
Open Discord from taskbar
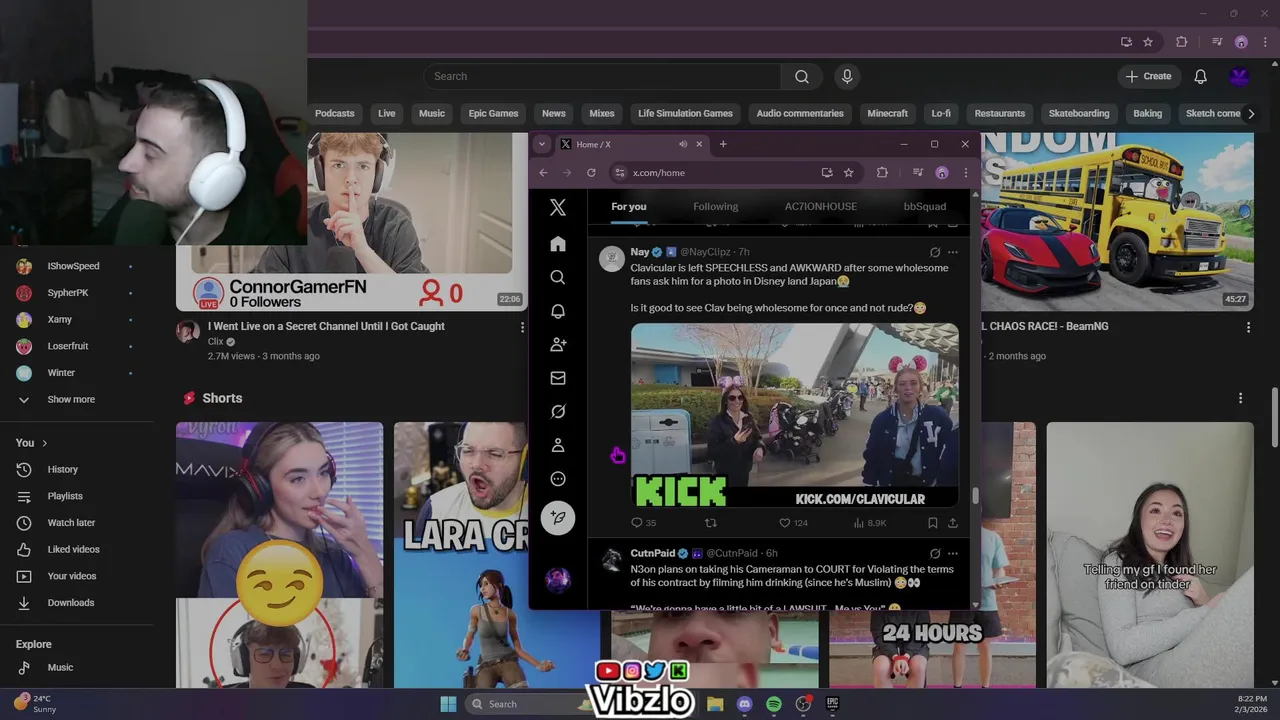(744, 704)
